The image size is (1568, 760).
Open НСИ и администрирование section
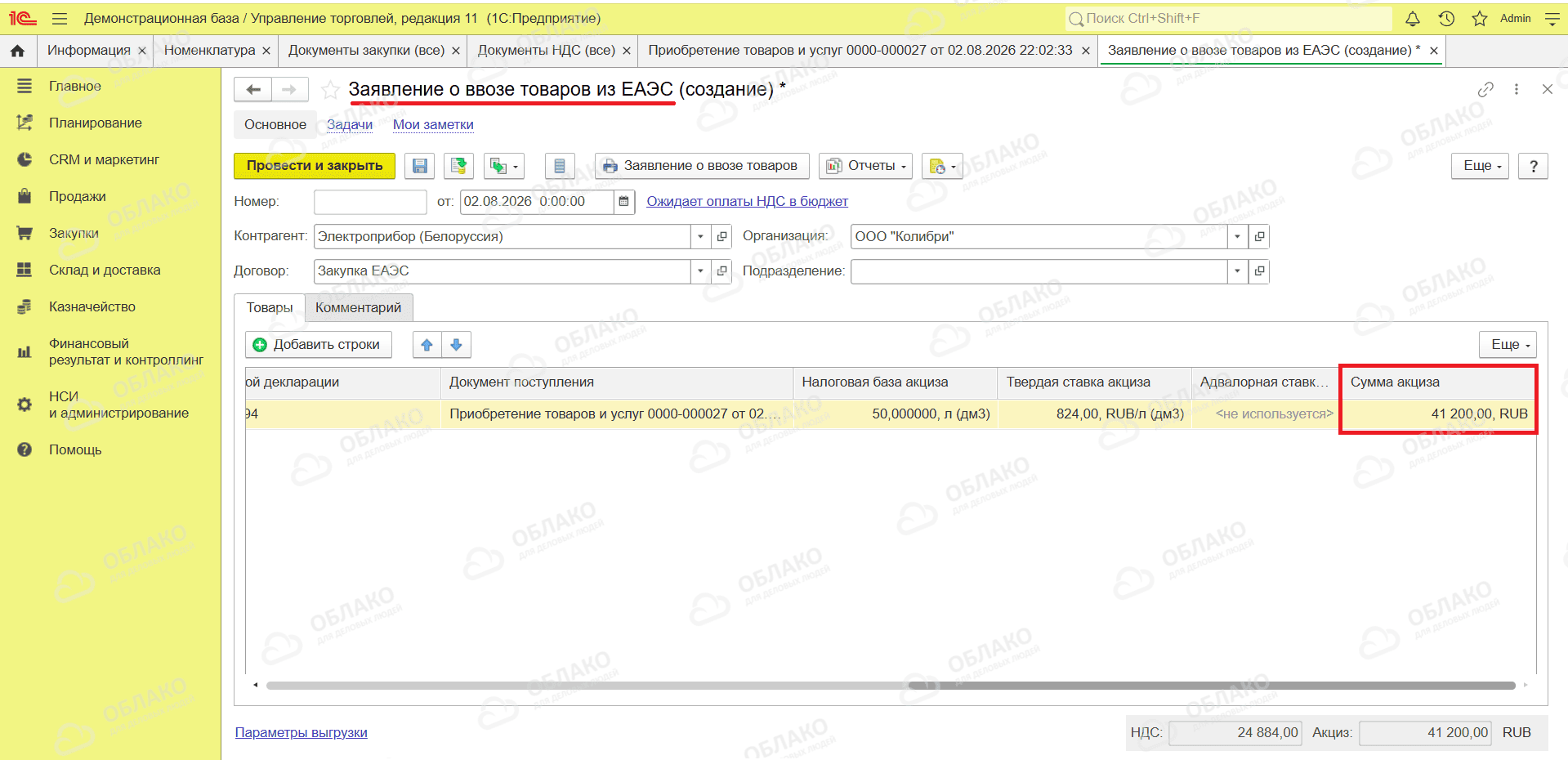118,405
